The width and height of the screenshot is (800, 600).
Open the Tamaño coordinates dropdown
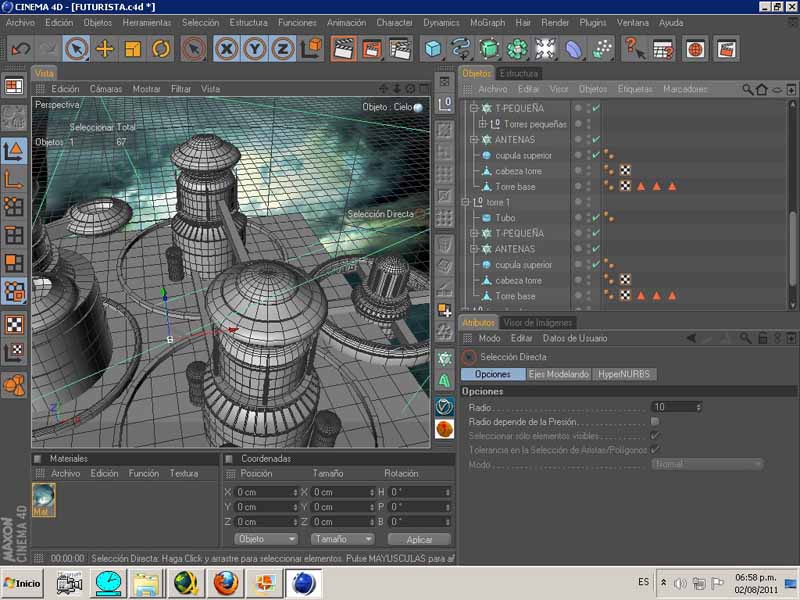pyautogui.click(x=342, y=539)
